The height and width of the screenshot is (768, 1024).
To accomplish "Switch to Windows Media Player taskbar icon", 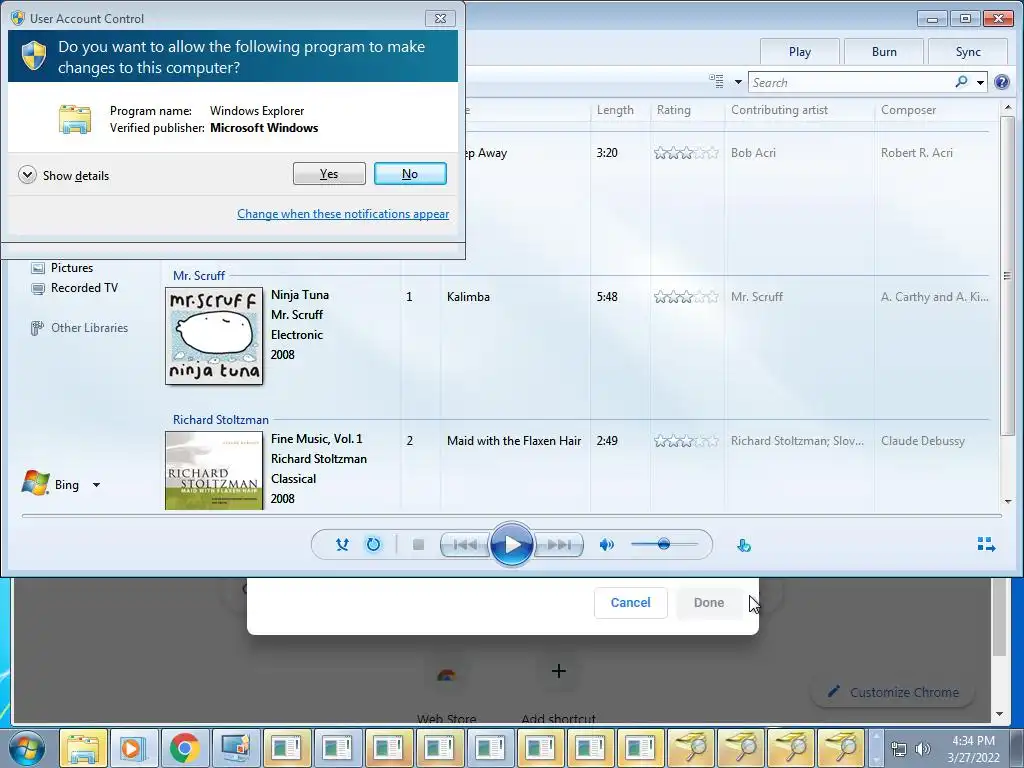I will (x=134, y=748).
